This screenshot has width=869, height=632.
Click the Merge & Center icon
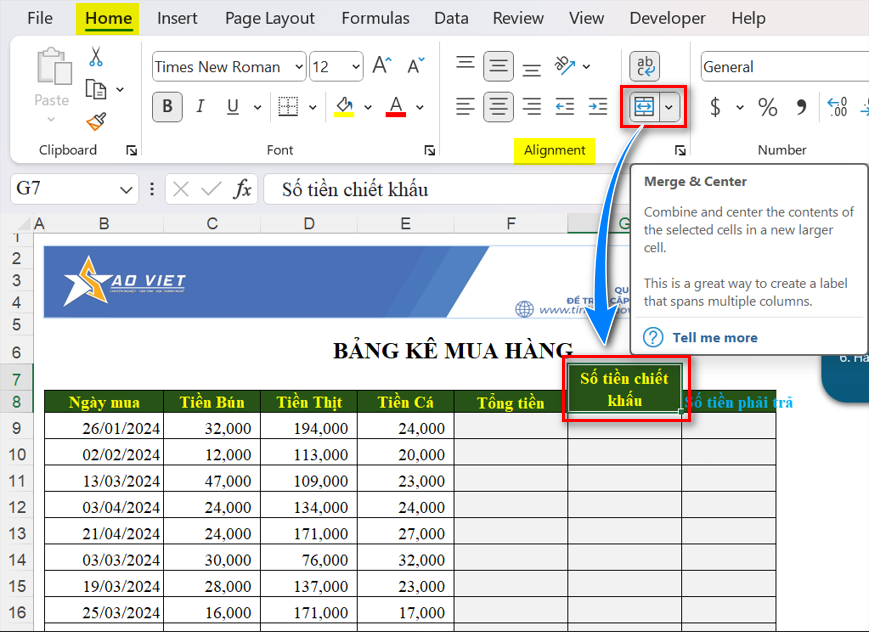click(x=644, y=106)
